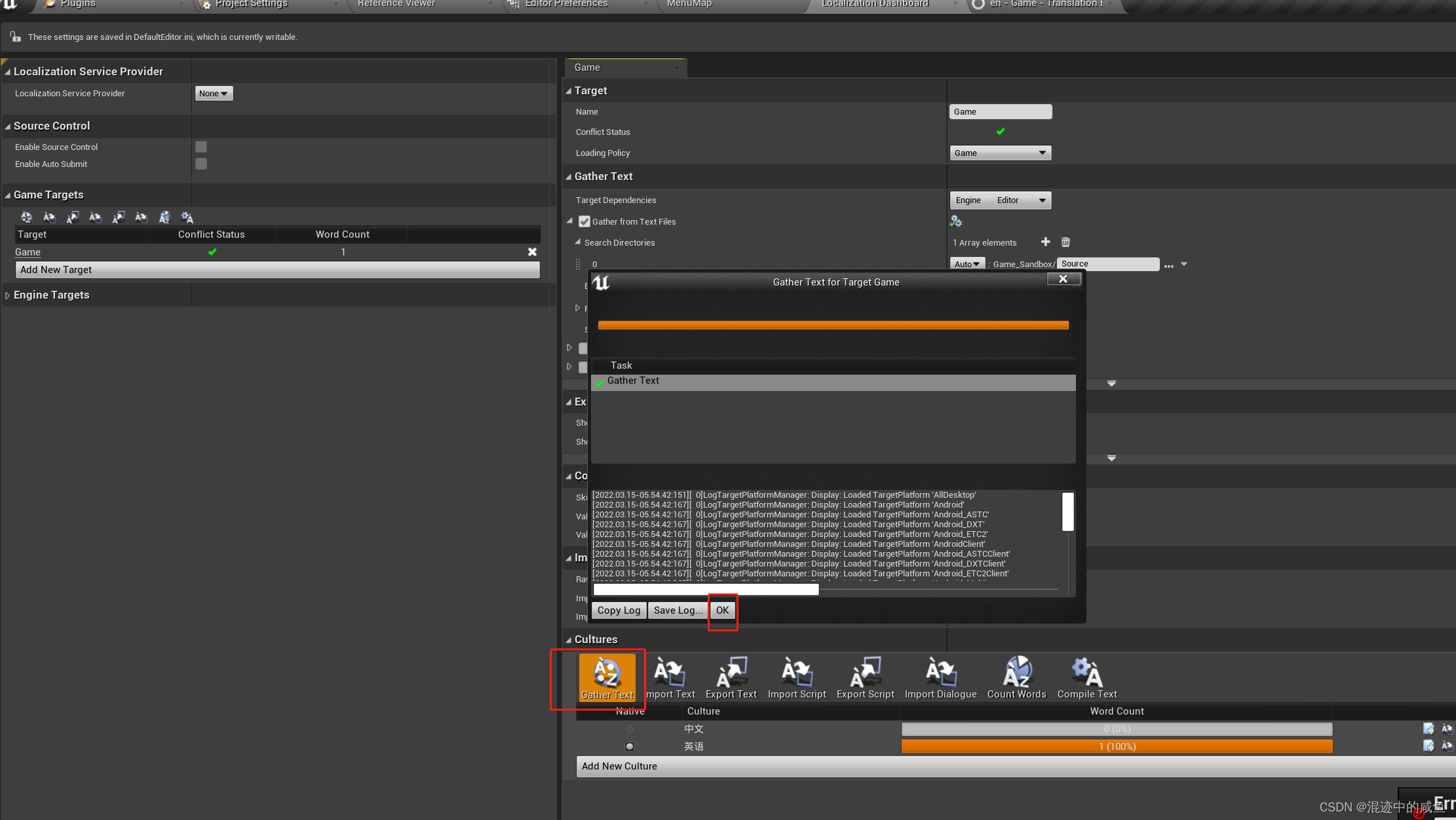The width and height of the screenshot is (1456, 820).
Task: Click the OK button to close dialog
Action: coord(722,610)
